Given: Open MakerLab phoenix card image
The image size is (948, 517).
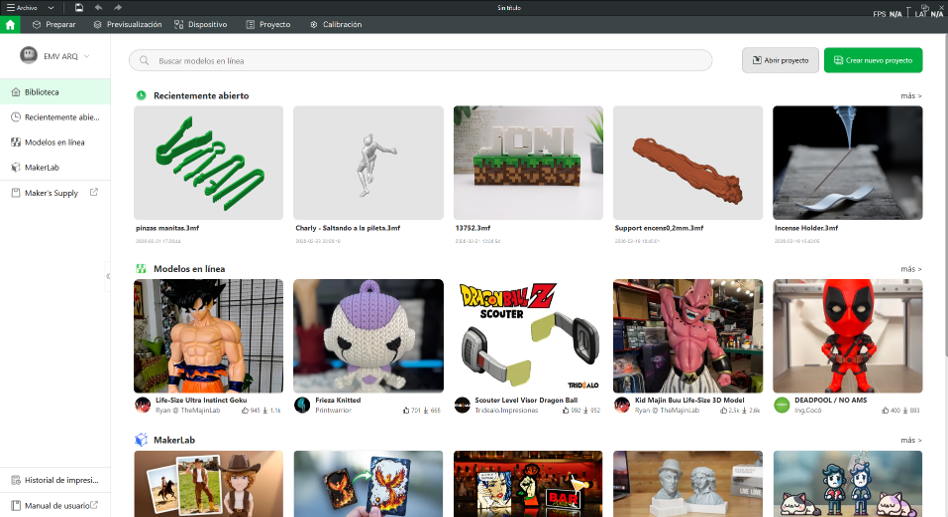Looking at the screenshot, I should [368, 484].
